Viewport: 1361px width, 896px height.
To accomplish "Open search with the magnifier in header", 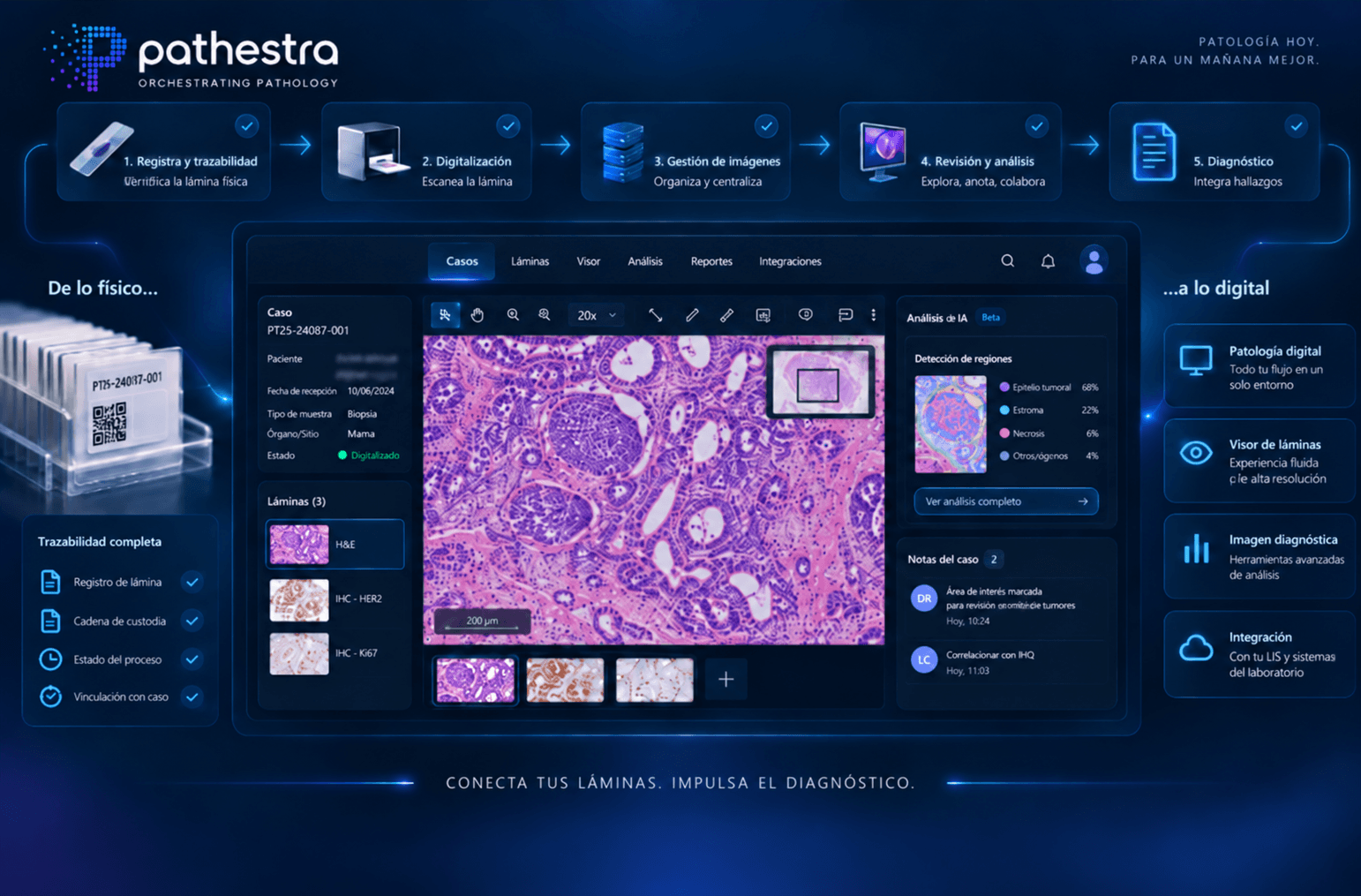I will (x=1008, y=261).
